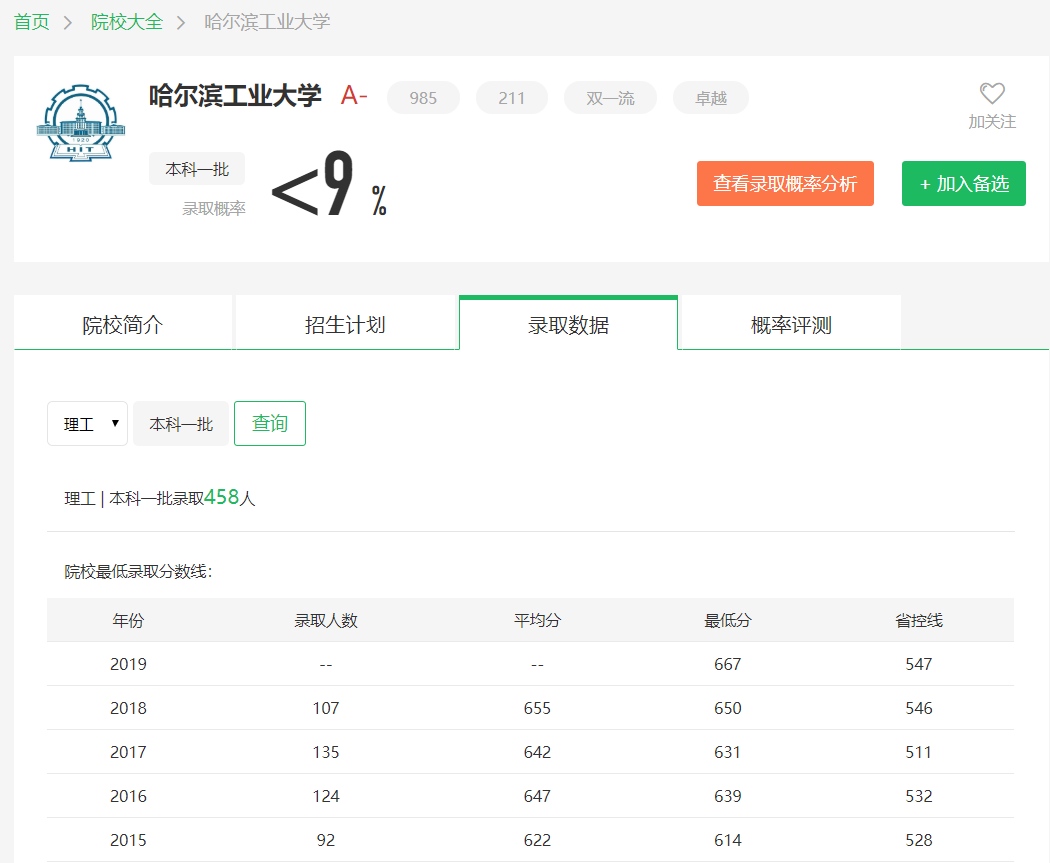
Task: Select the 2015 year cell
Action: [x=128, y=840]
